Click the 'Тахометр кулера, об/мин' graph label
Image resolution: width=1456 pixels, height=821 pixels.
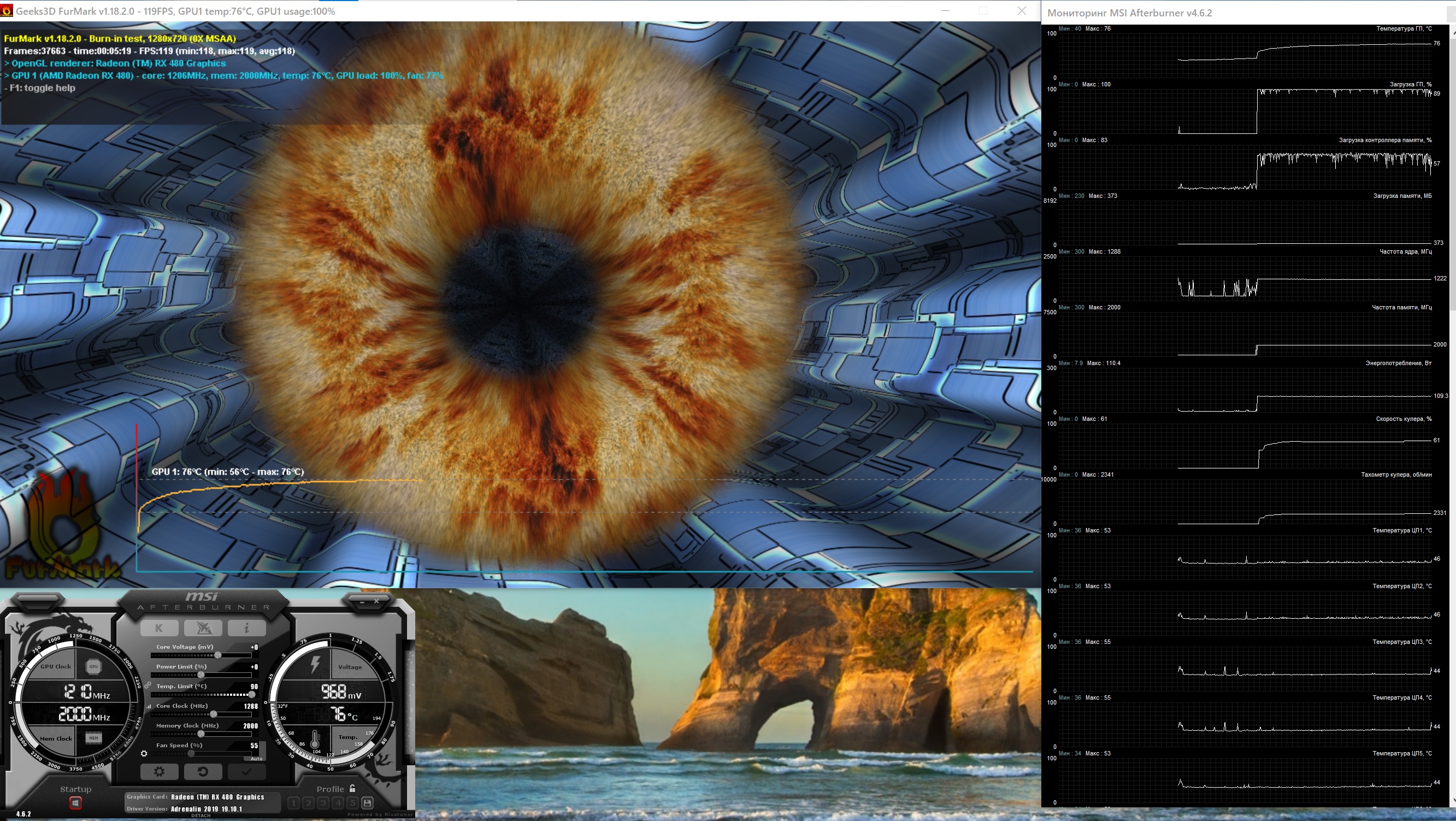1396,475
